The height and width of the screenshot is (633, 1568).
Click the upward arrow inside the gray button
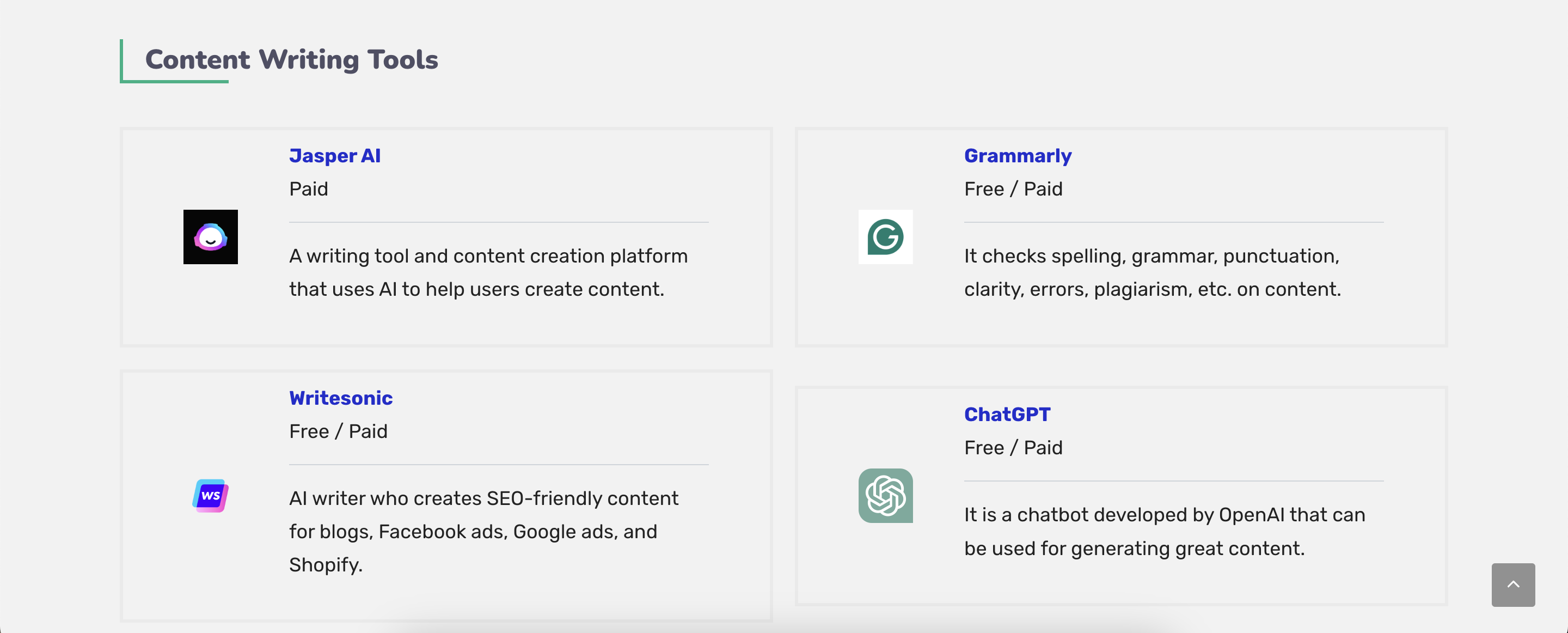point(1512,585)
